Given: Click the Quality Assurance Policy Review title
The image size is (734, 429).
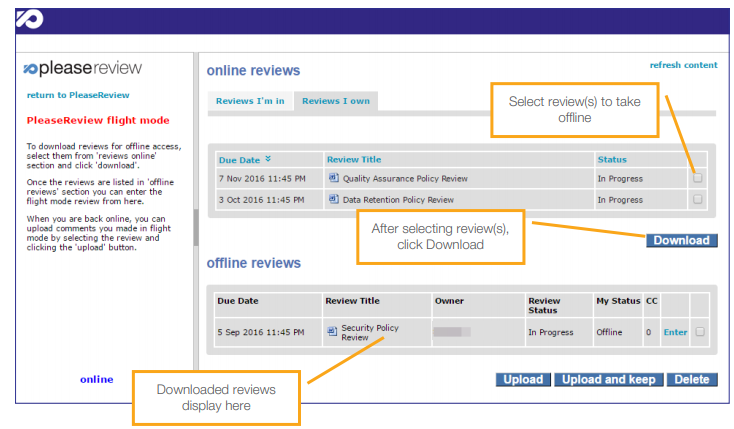Looking at the screenshot, I should tap(405, 178).
